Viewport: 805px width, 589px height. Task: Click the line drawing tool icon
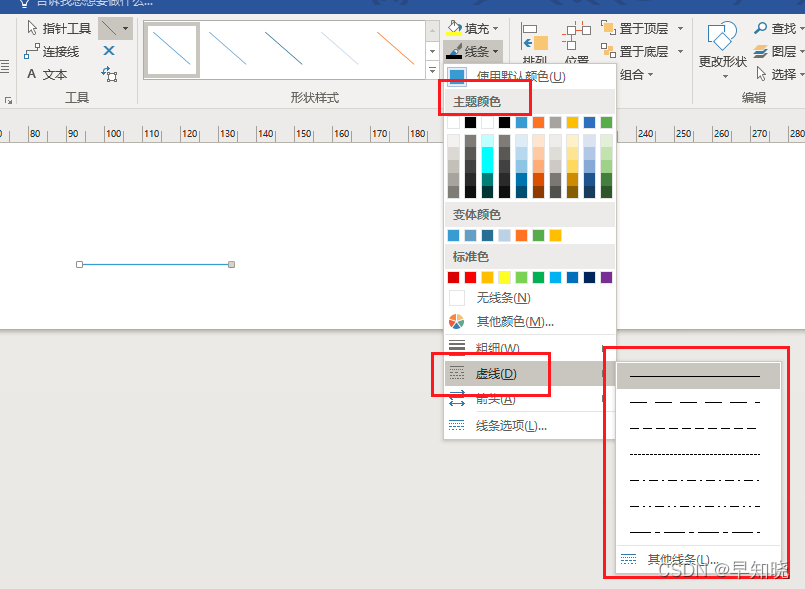click(108, 28)
